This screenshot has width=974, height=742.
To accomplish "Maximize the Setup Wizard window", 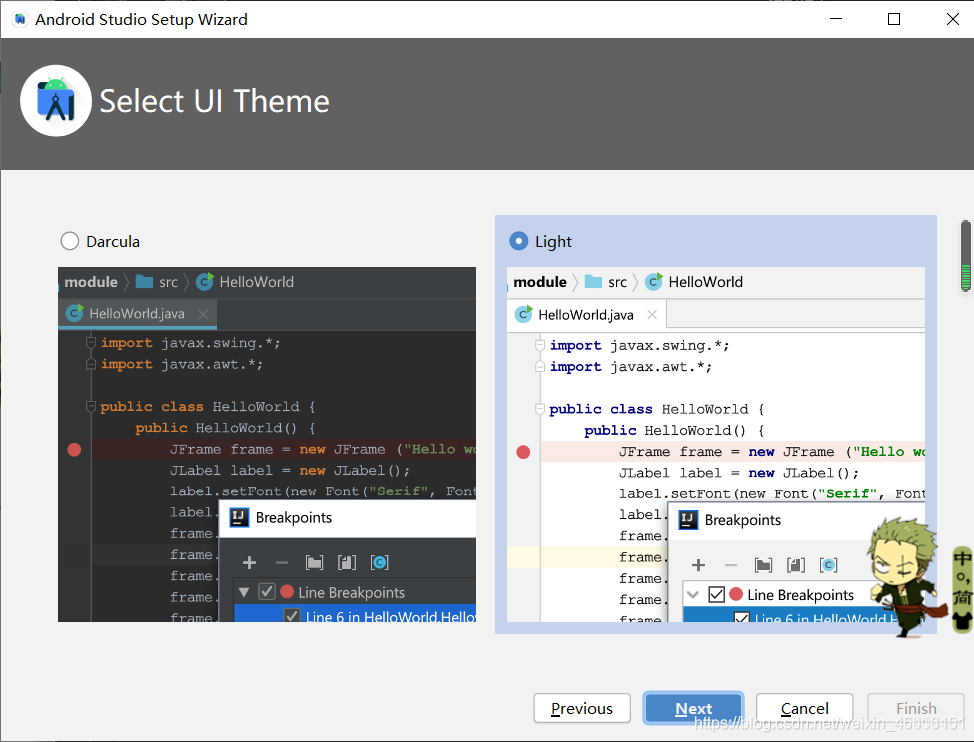I will tap(894, 19).
